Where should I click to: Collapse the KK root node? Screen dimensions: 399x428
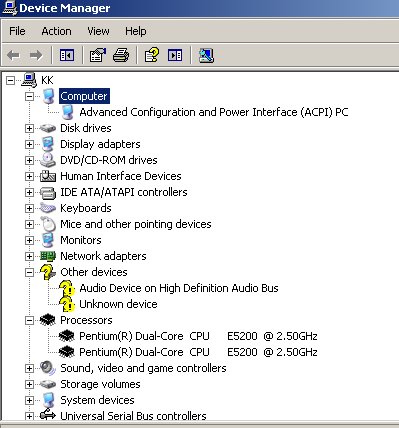[11, 80]
